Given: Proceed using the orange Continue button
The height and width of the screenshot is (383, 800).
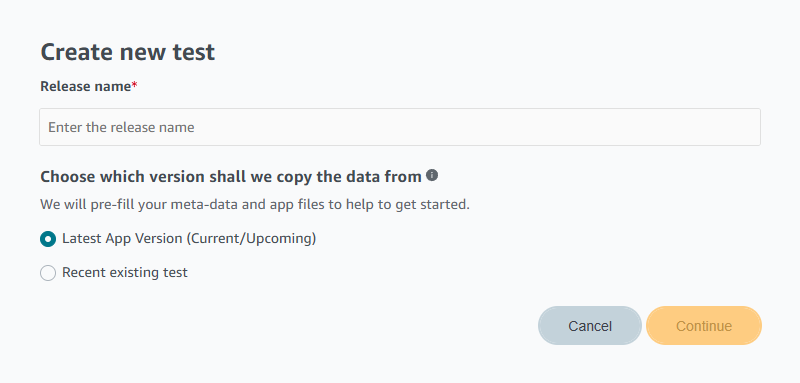Looking at the screenshot, I should 704,326.
